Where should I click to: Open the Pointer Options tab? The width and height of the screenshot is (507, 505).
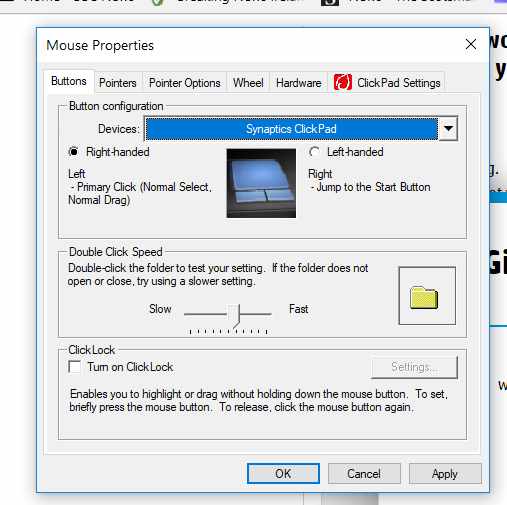pos(185,83)
